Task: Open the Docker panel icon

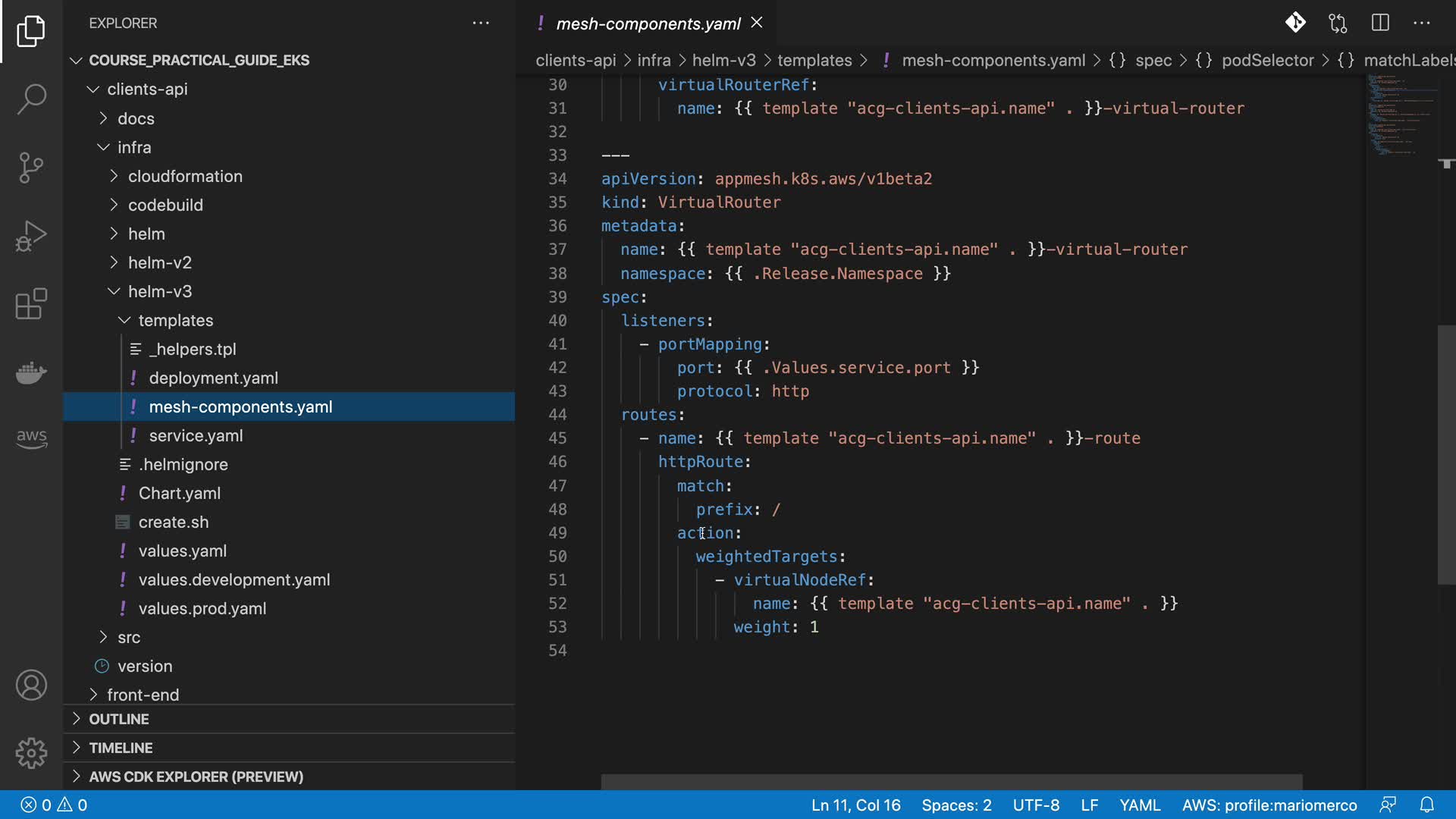Action: [x=31, y=372]
